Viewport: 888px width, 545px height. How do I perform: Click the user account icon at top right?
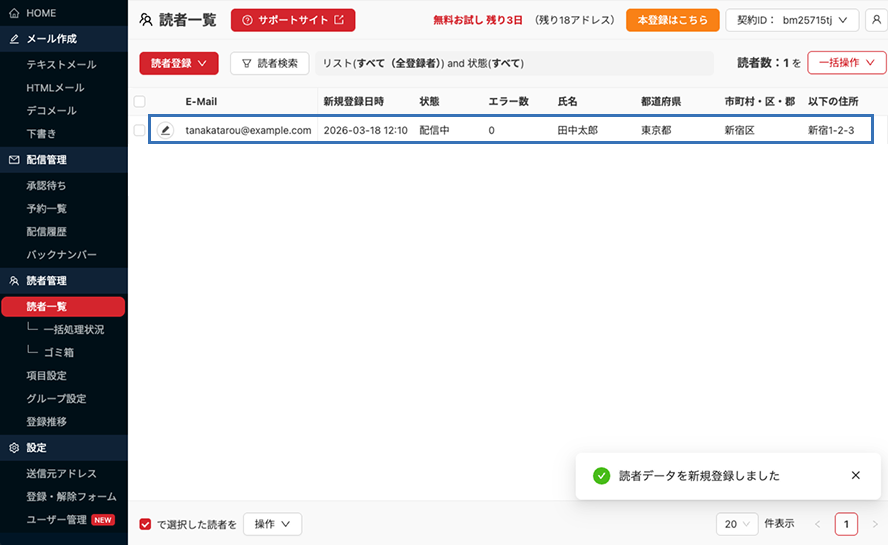point(875,20)
